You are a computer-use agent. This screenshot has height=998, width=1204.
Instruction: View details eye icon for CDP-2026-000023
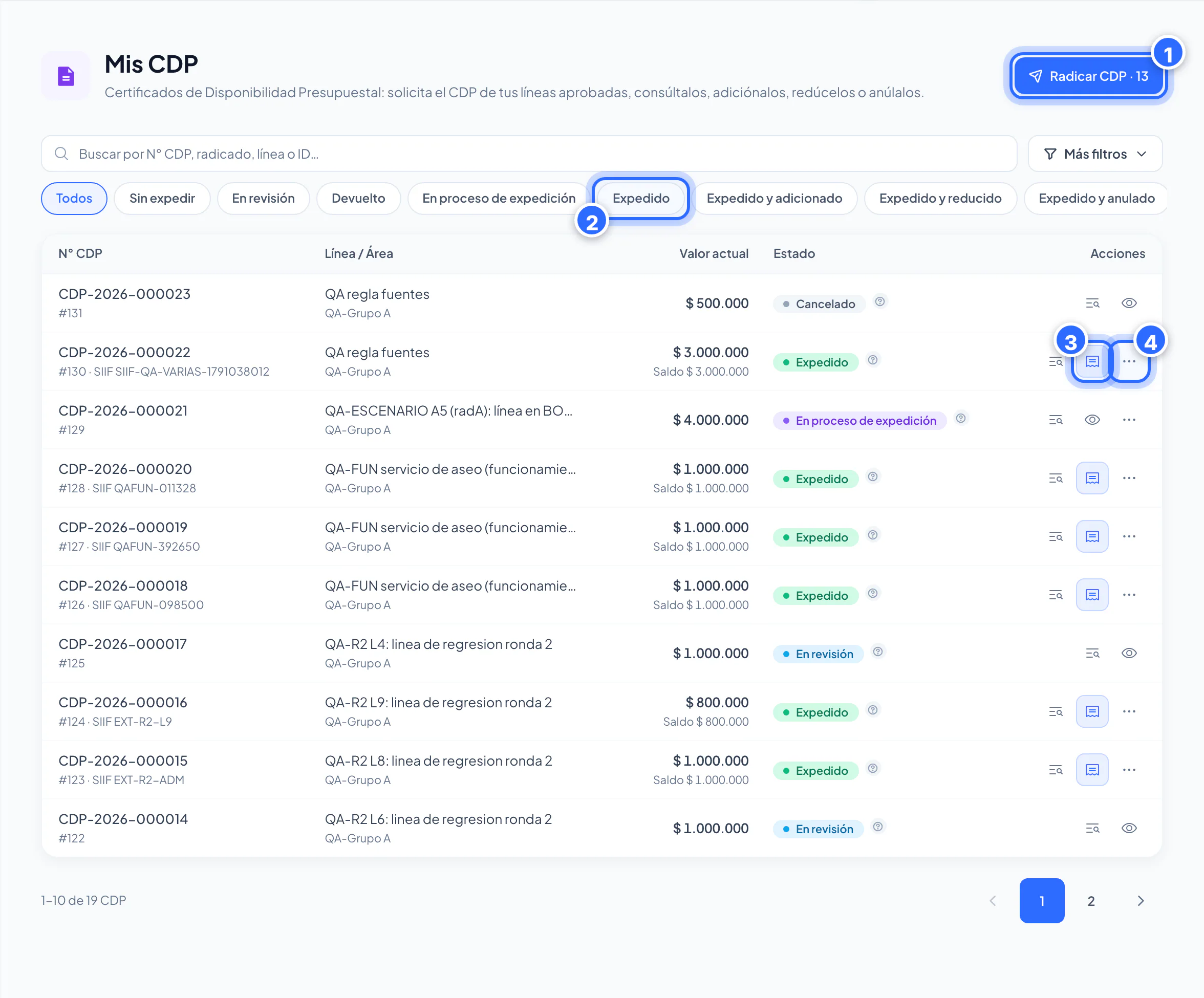pyautogui.click(x=1129, y=303)
